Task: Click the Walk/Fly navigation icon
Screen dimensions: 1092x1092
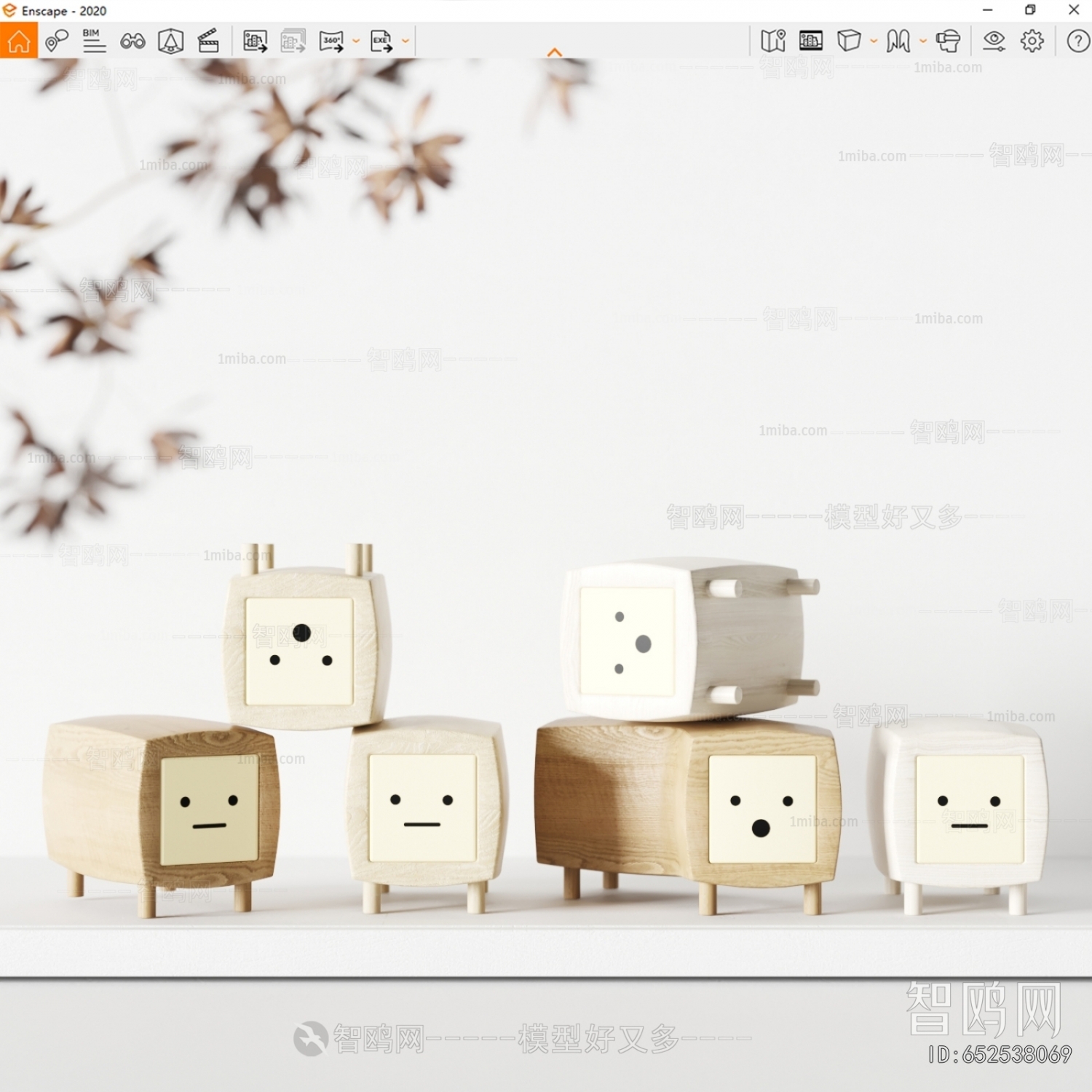Action: pos(898,41)
